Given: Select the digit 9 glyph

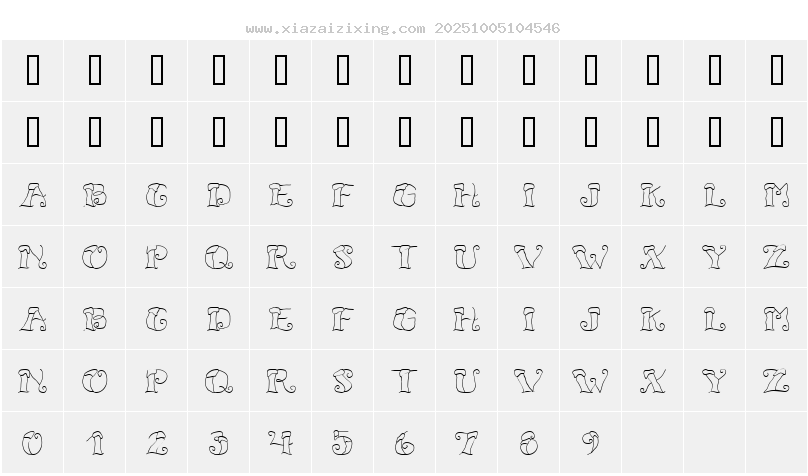Looking at the screenshot, I should 591,442.
